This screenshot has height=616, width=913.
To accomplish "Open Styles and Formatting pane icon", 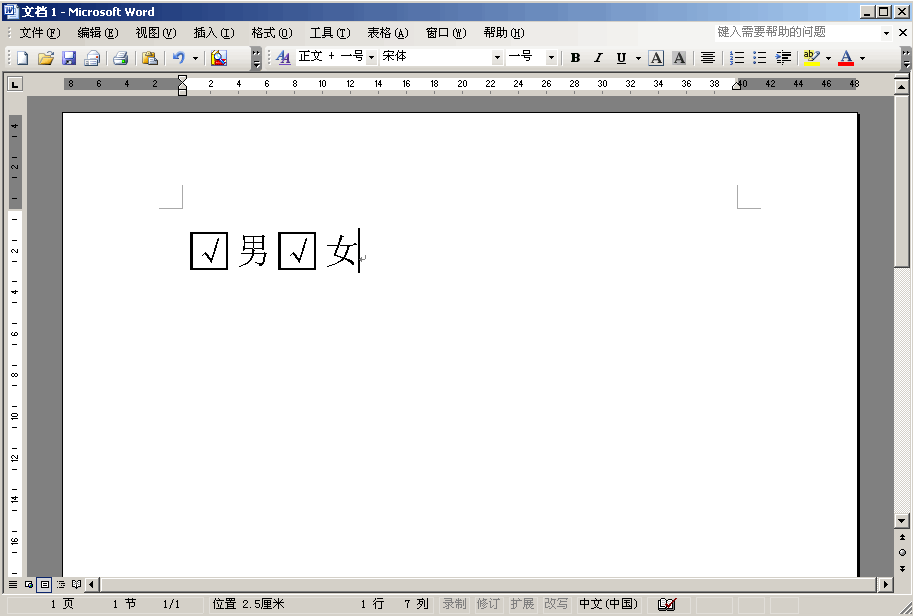I will tap(283, 58).
